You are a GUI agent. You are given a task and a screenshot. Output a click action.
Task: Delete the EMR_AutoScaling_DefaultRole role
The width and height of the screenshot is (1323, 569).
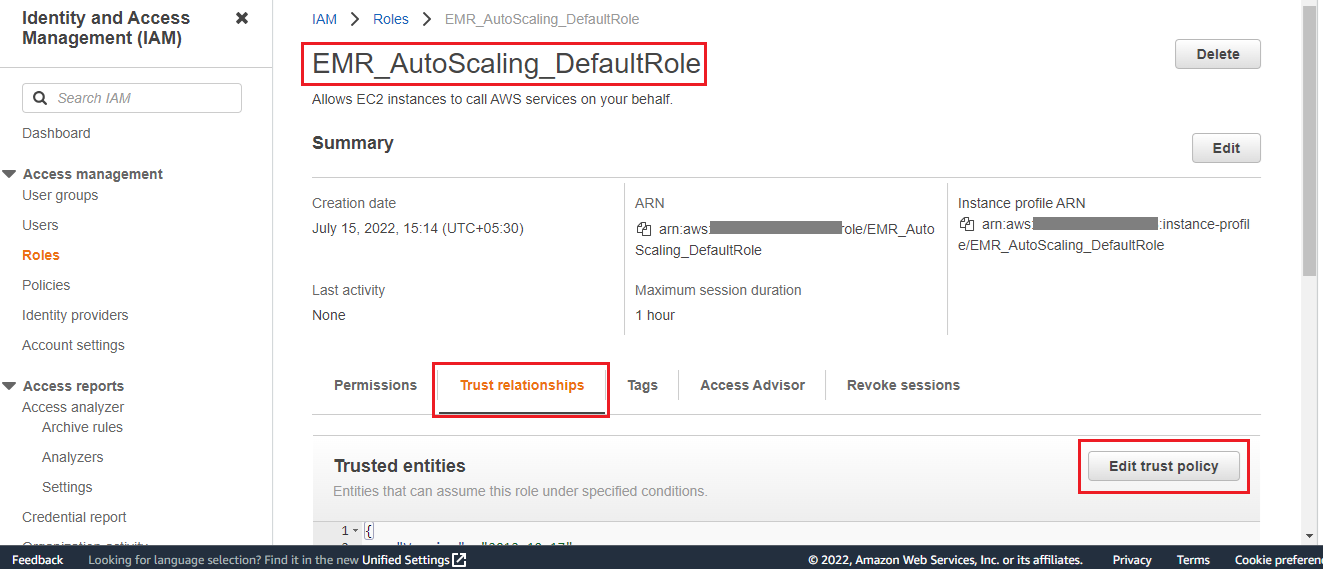click(x=1217, y=54)
